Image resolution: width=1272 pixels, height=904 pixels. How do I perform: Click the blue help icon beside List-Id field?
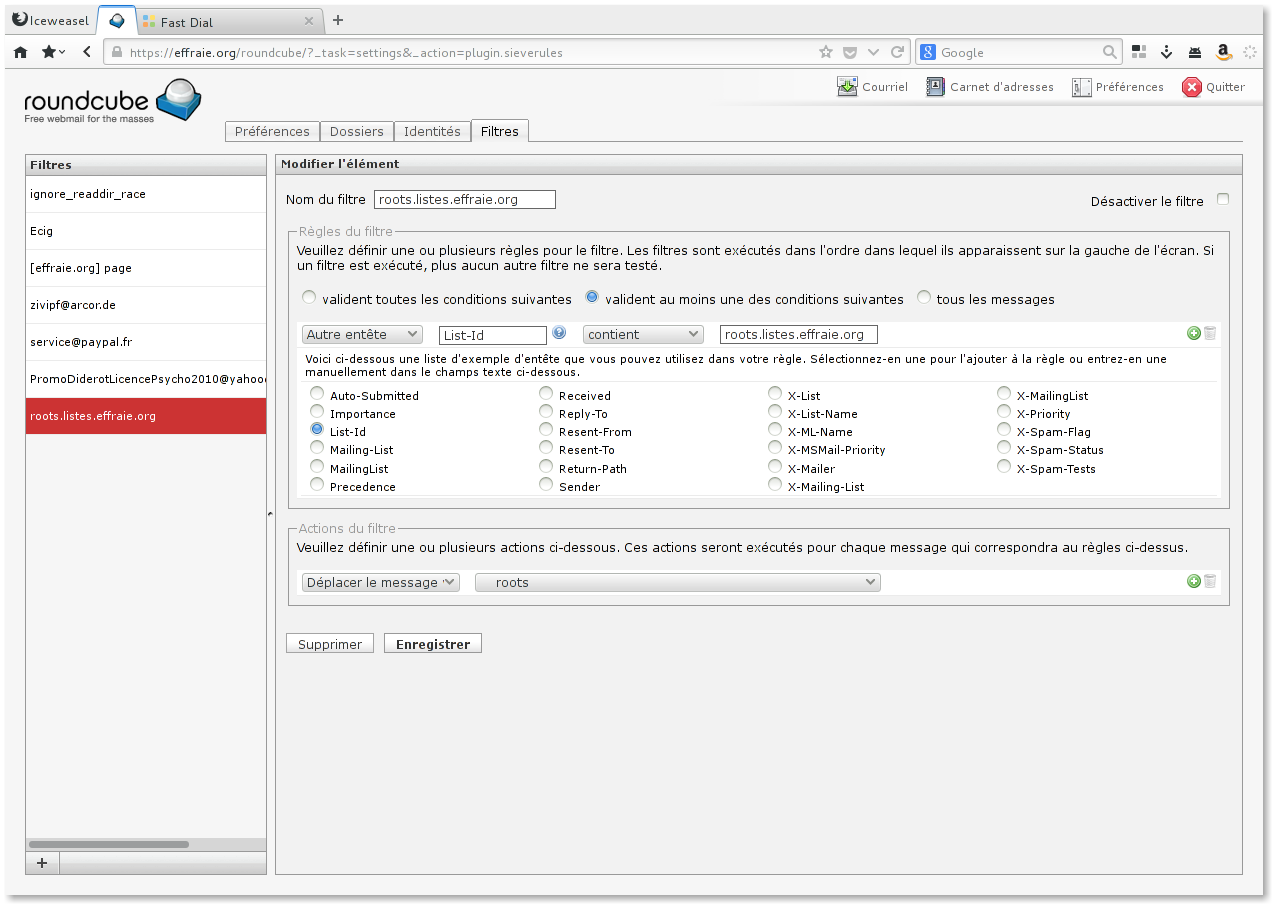[x=559, y=333]
